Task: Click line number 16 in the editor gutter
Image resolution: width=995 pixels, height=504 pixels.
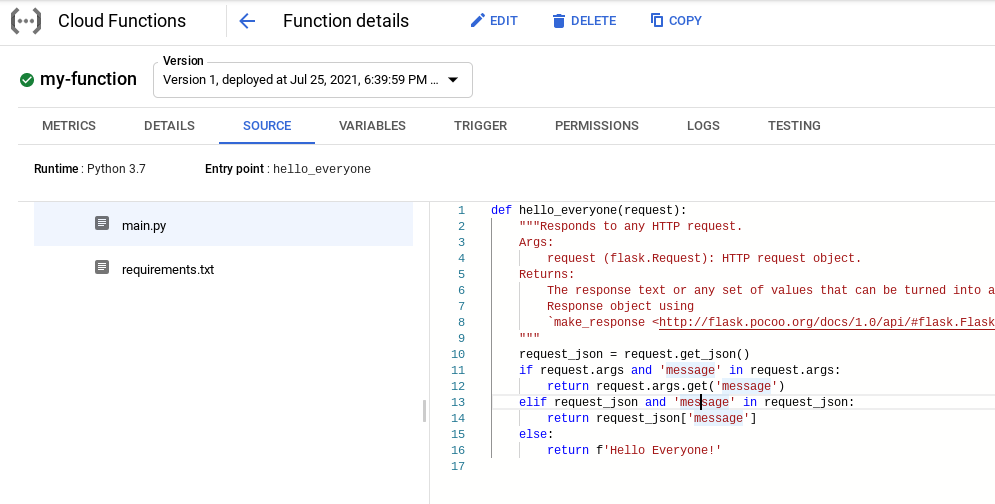Action: coord(459,450)
